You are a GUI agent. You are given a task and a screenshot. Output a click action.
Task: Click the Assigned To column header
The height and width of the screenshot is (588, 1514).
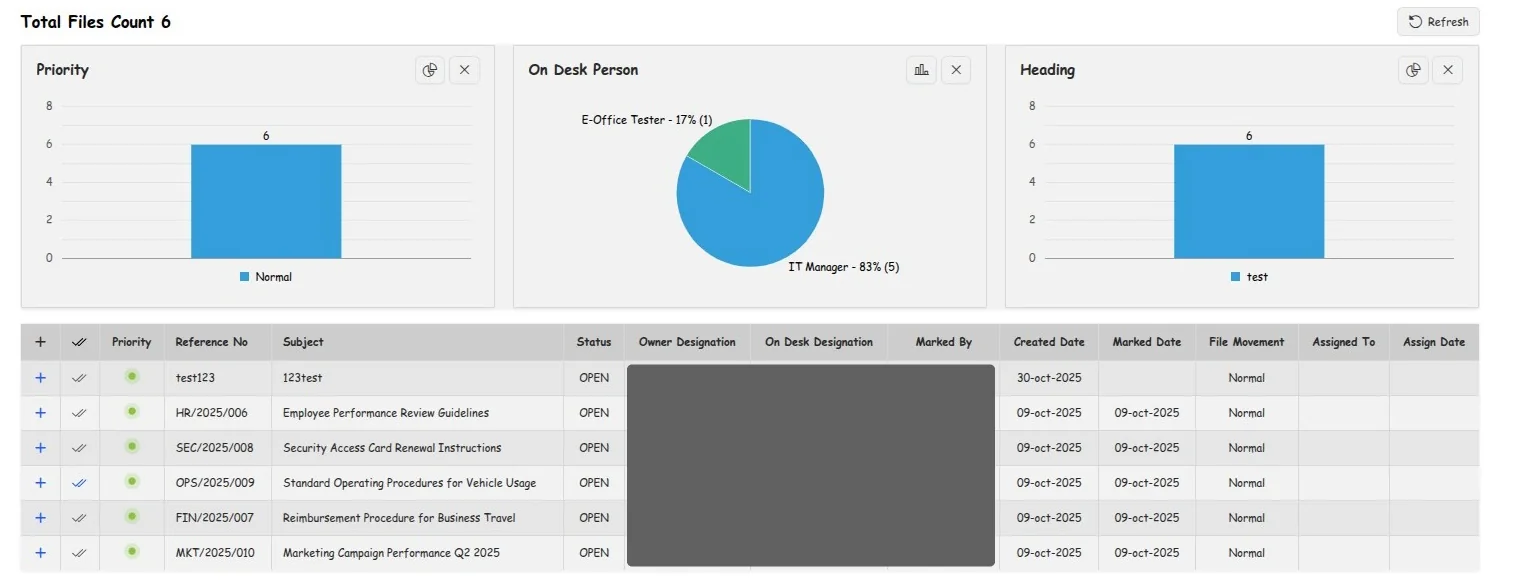[x=1343, y=342]
